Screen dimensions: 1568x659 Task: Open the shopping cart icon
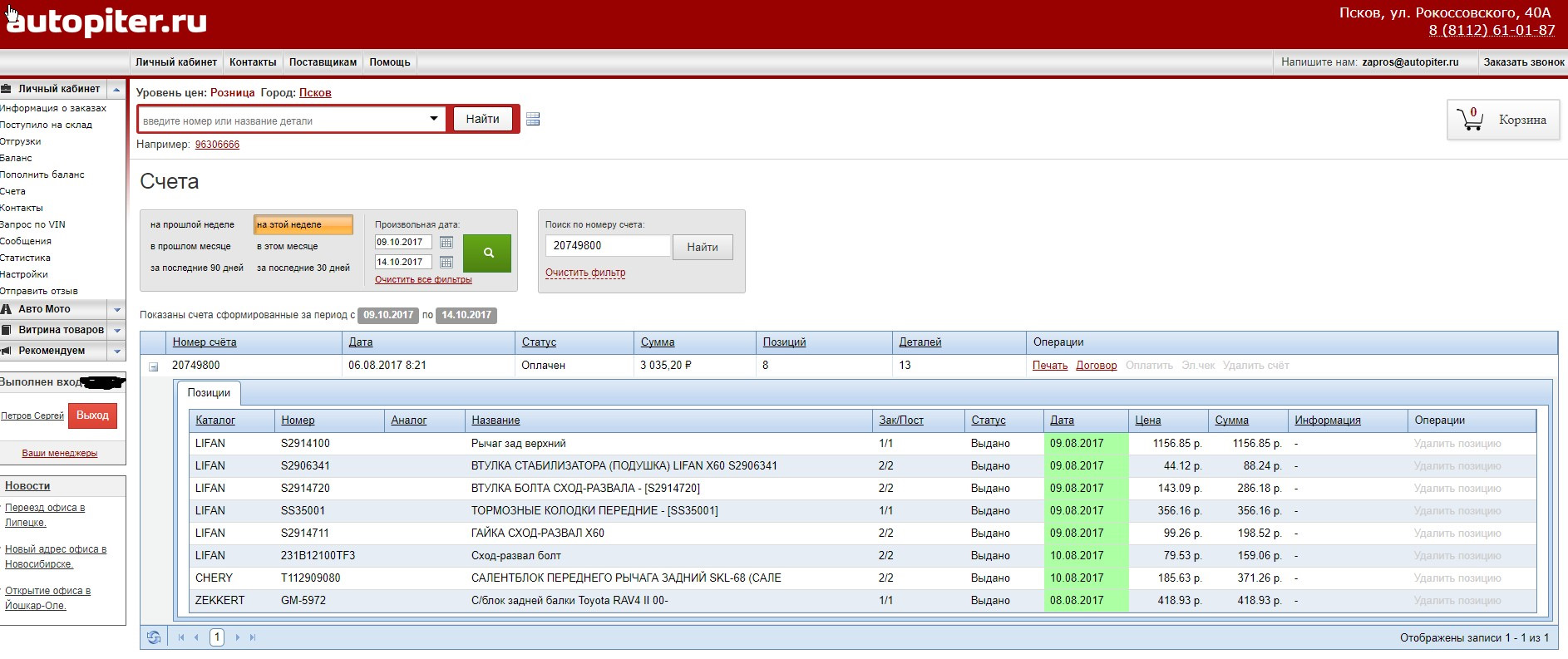pyautogui.click(x=1470, y=120)
